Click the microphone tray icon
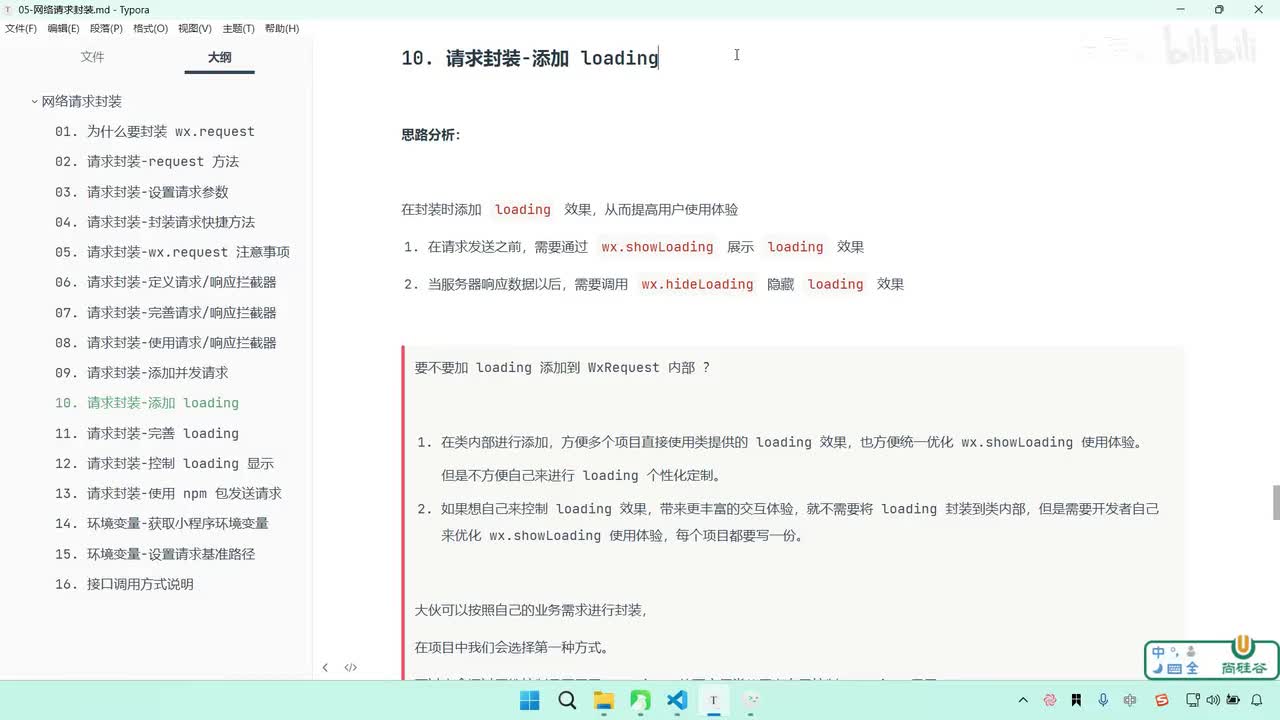Image resolution: width=1280 pixels, height=720 pixels. [x=1103, y=700]
